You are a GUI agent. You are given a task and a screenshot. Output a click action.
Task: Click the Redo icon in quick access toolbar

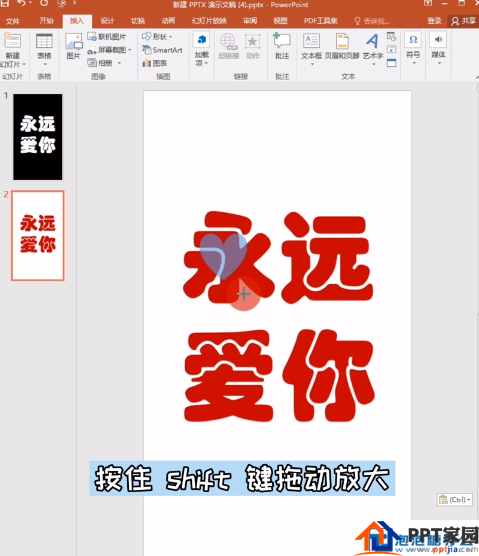44,3
